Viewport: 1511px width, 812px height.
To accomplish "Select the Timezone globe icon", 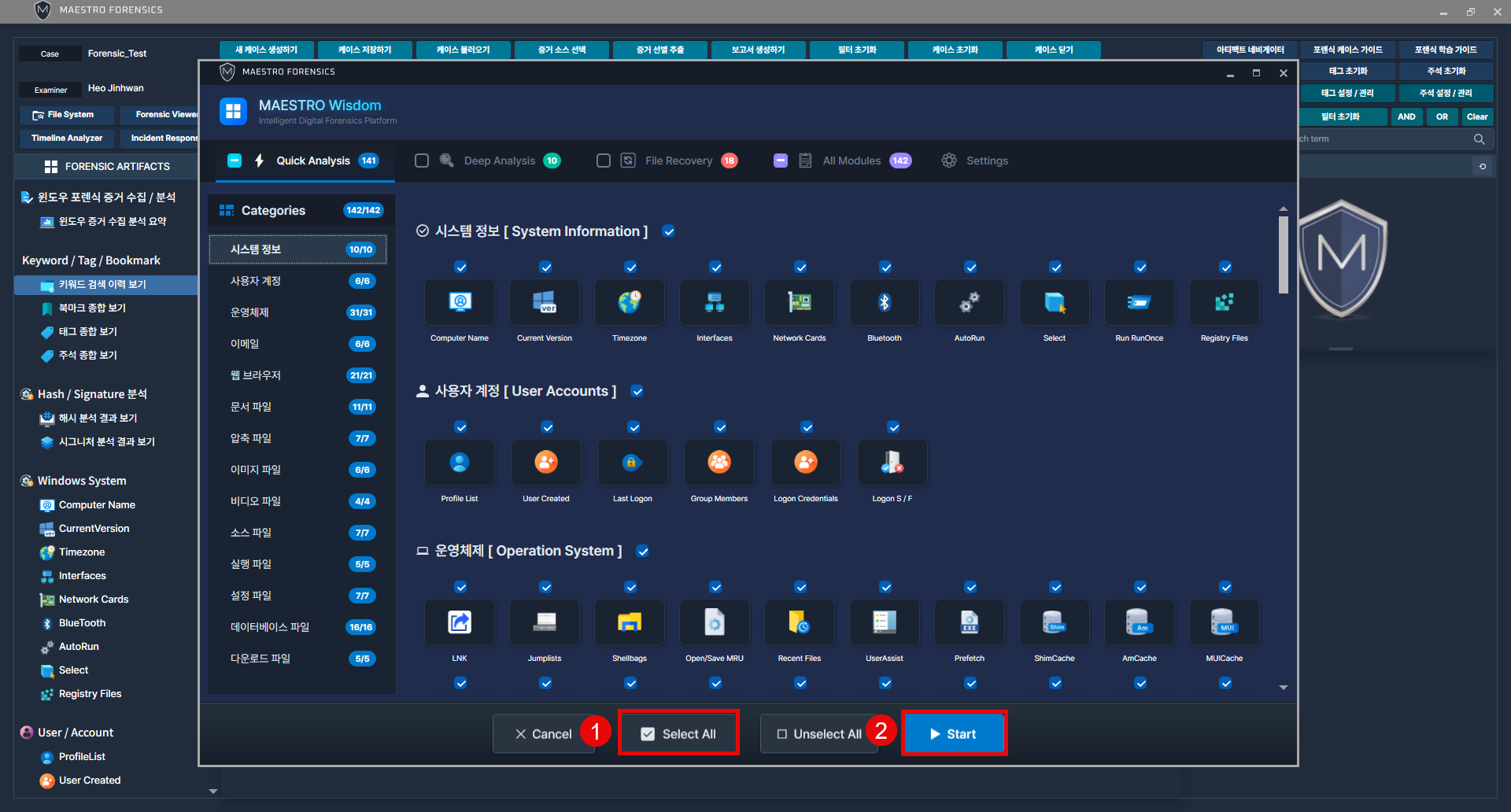I will 630,303.
